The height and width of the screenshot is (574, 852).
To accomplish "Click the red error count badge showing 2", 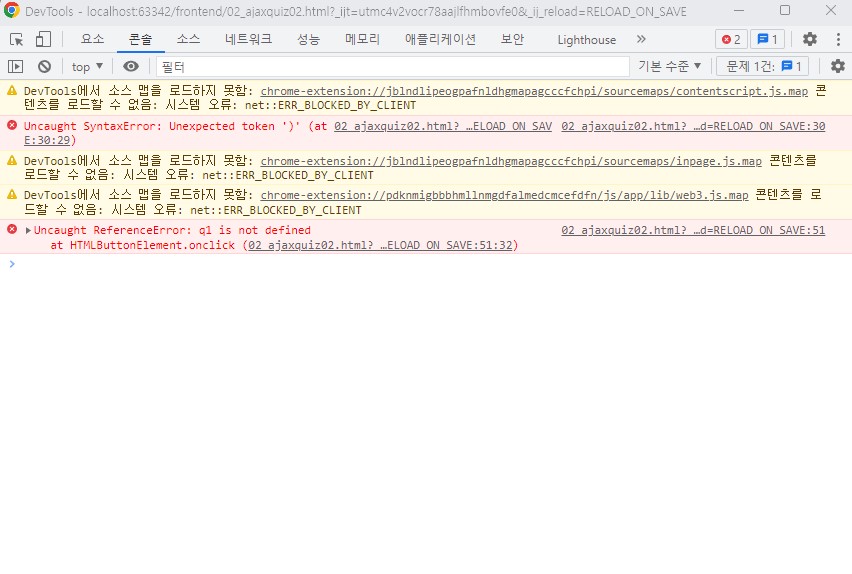I will click(x=731, y=39).
